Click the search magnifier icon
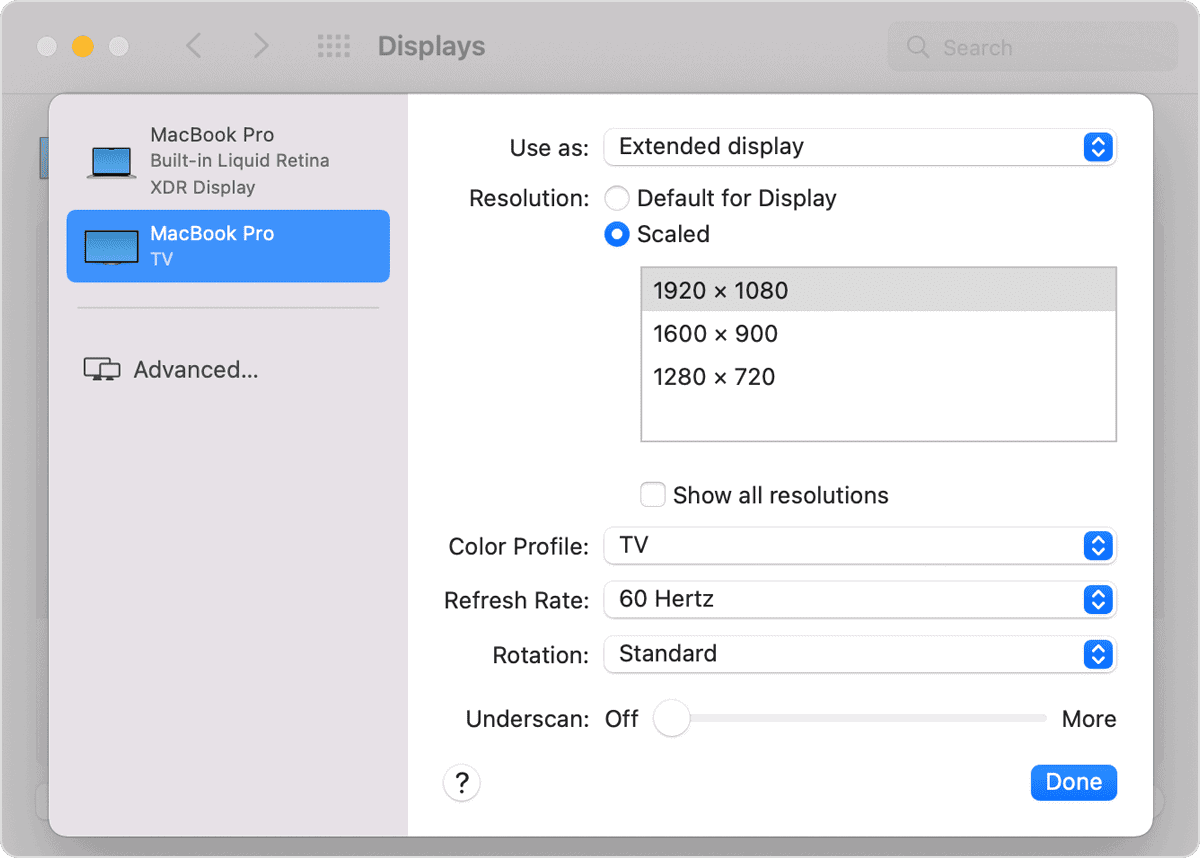The width and height of the screenshot is (1200, 858). [x=917, y=46]
